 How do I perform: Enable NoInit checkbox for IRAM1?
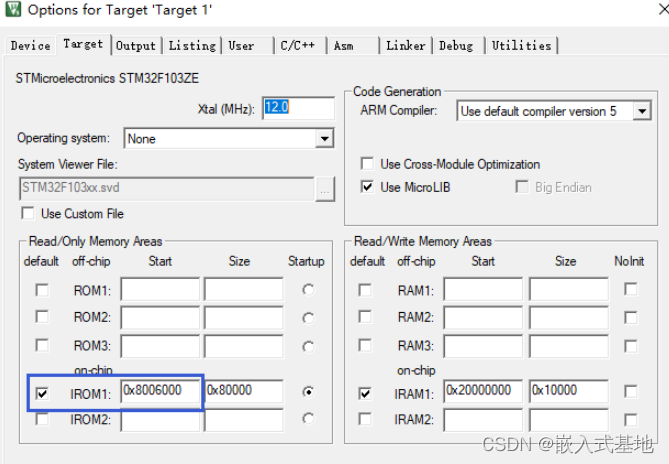pyautogui.click(x=630, y=391)
